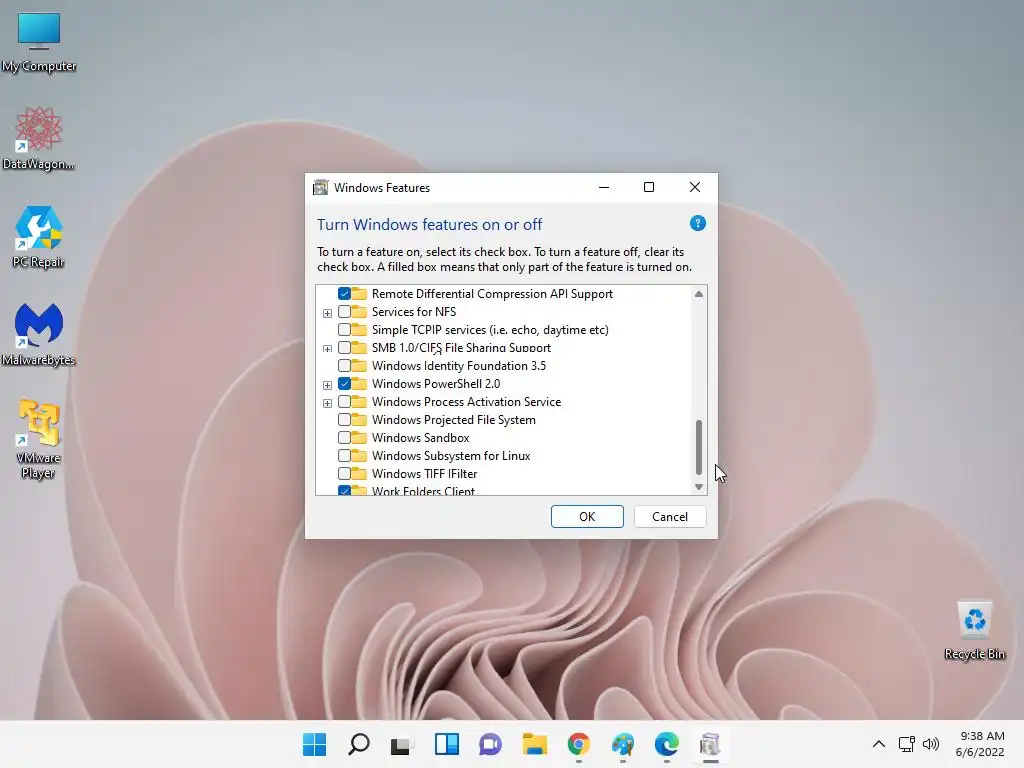Expand the Services for NFS node
1024x768 pixels.
327,313
